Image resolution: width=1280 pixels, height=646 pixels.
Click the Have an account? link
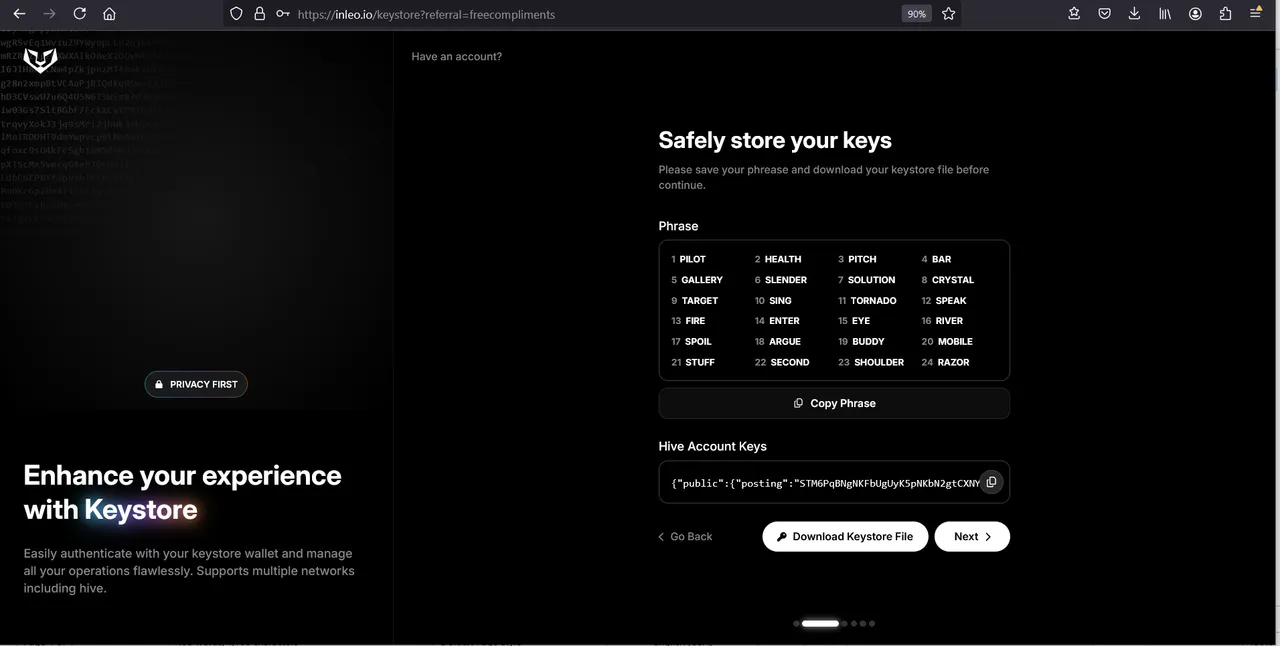[x=457, y=57]
